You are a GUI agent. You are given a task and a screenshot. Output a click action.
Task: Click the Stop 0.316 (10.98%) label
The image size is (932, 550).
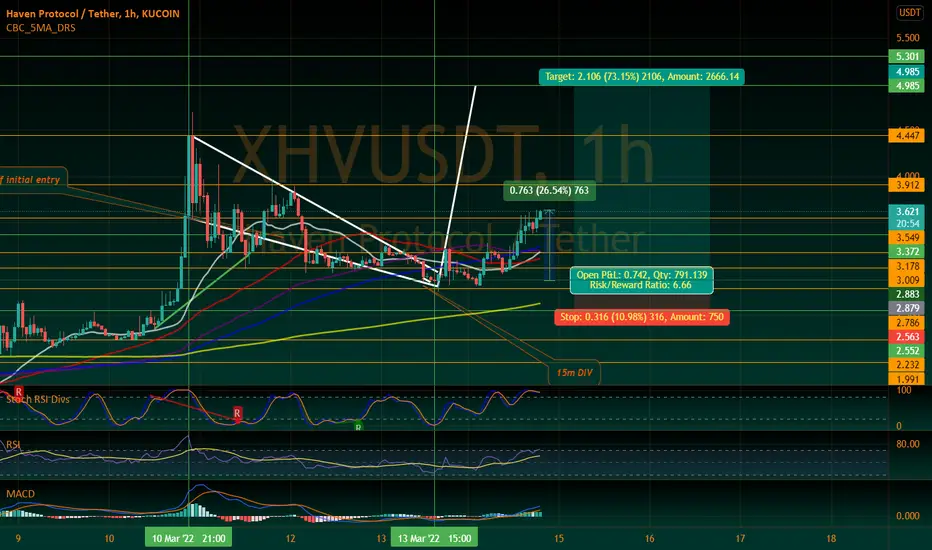(642, 317)
